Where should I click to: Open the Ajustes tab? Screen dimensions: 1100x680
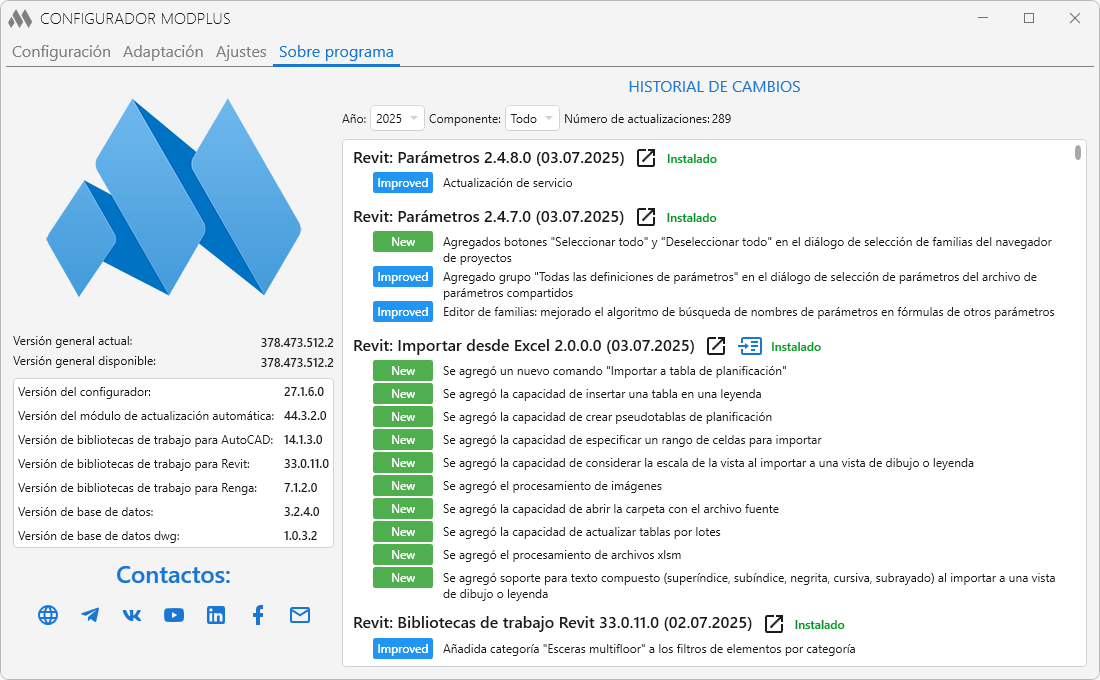click(241, 52)
